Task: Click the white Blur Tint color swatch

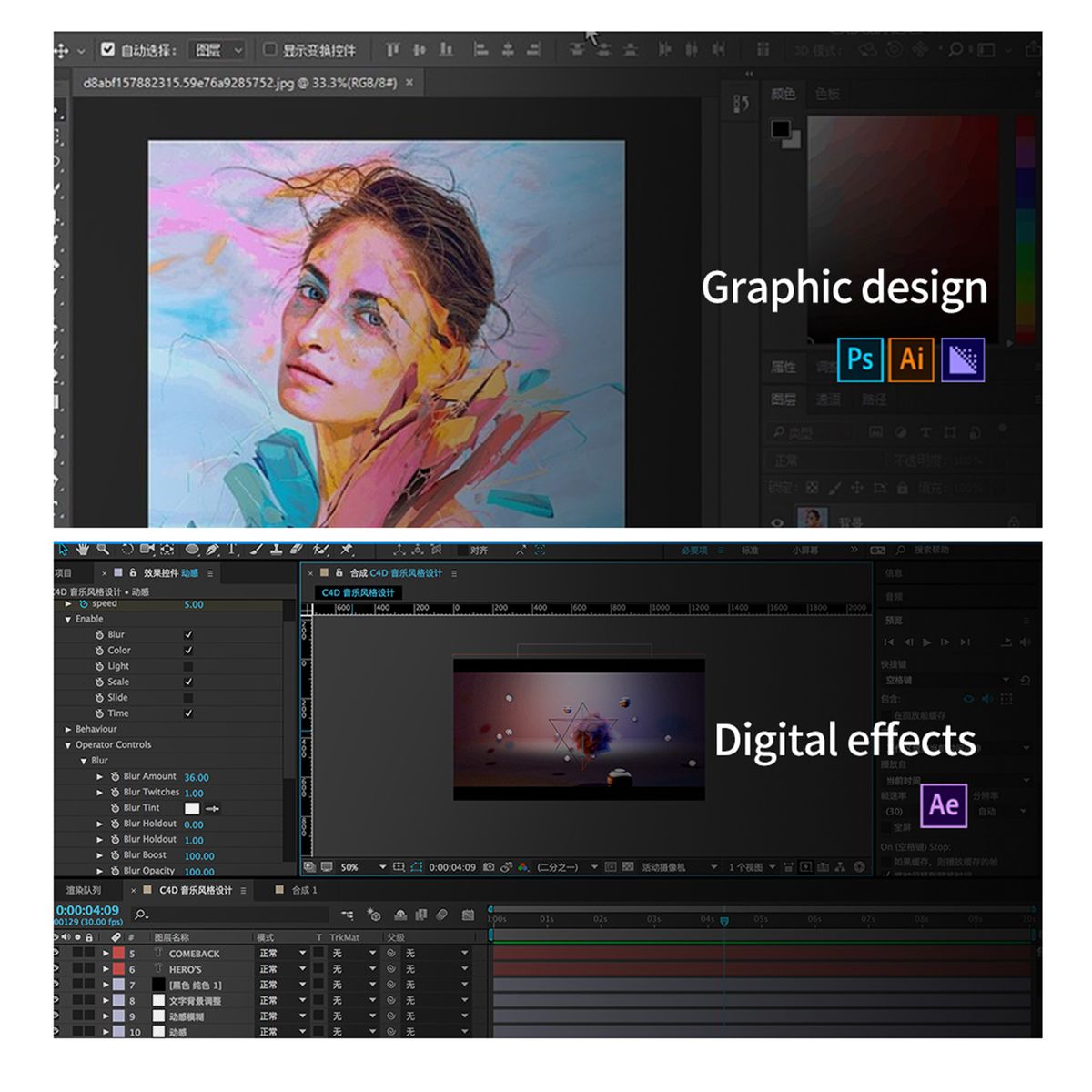Action: coord(192,808)
